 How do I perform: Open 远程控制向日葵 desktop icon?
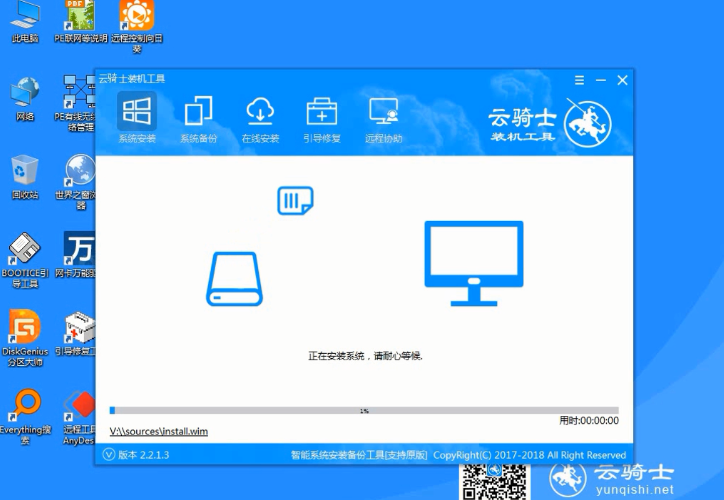[x=137, y=27]
